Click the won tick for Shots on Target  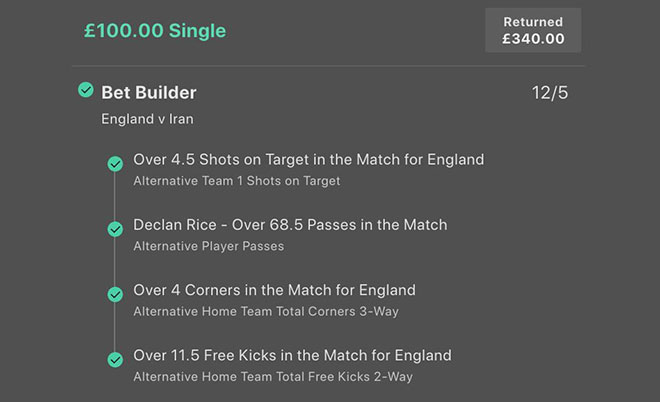pyautogui.click(x=115, y=164)
